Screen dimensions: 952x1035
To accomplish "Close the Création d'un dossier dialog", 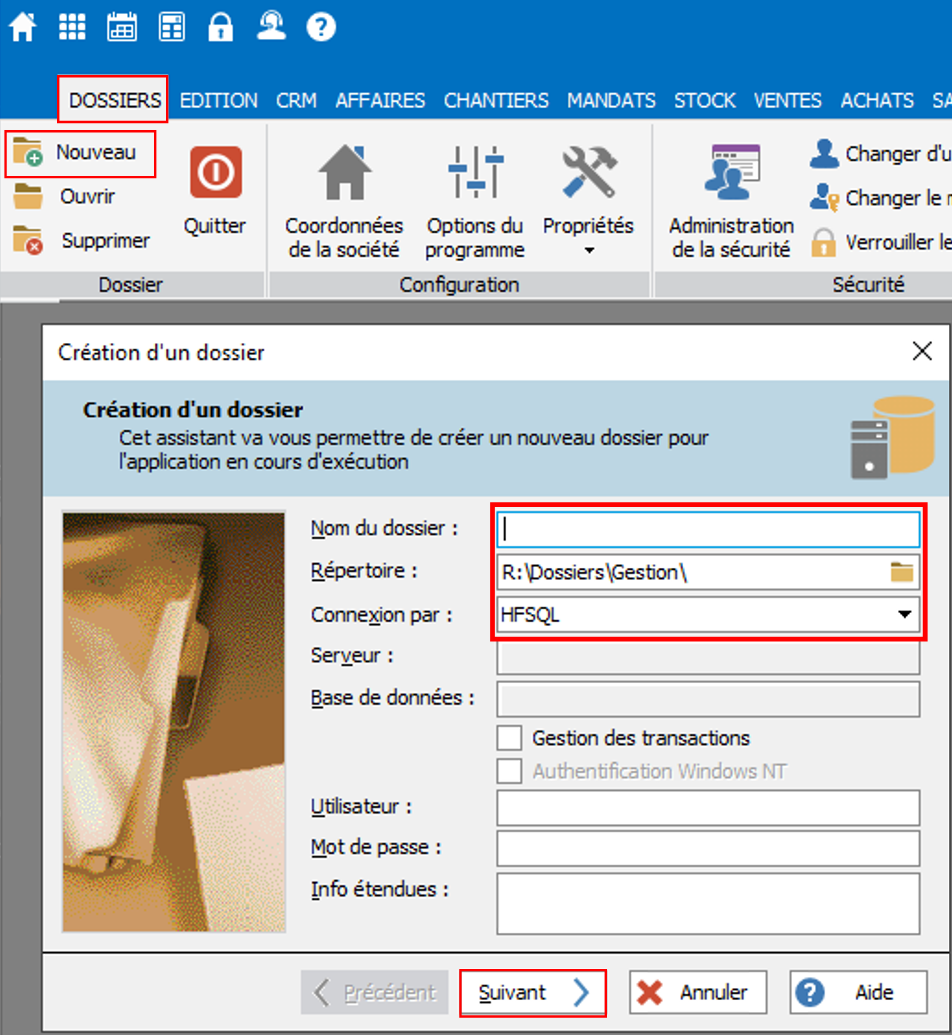I will (x=922, y=351).
